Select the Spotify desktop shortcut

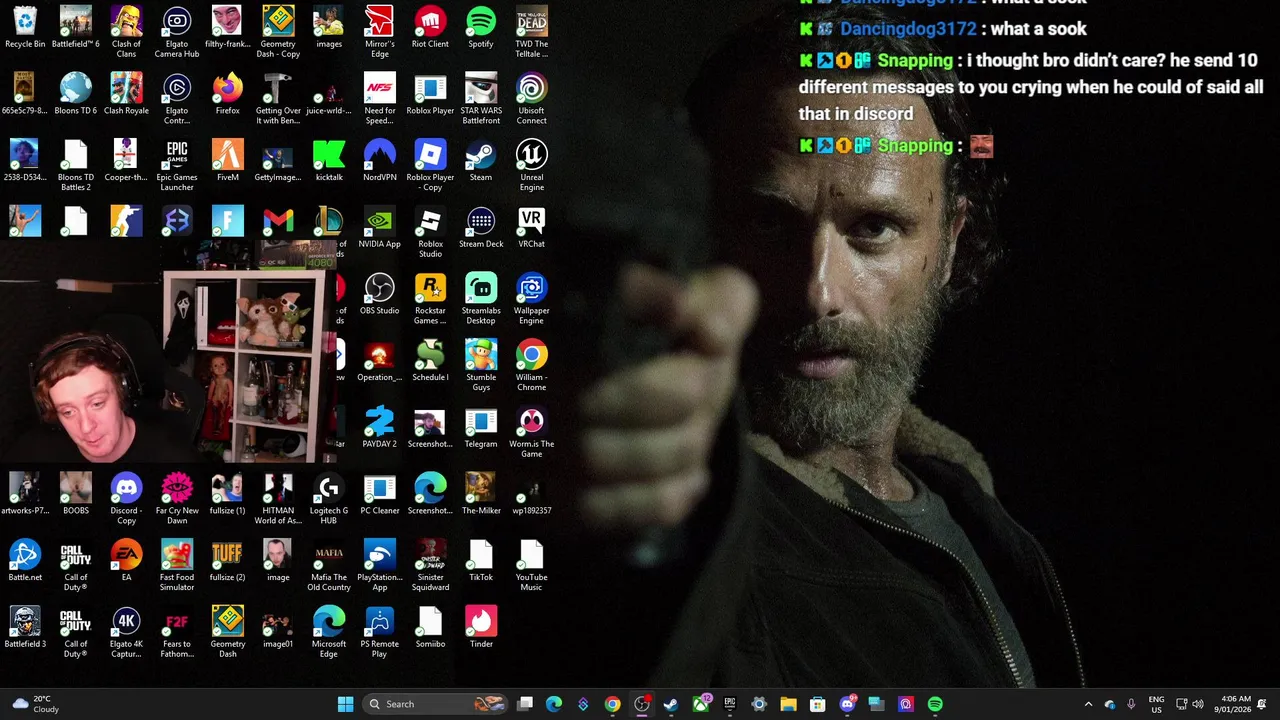point(481,27)
